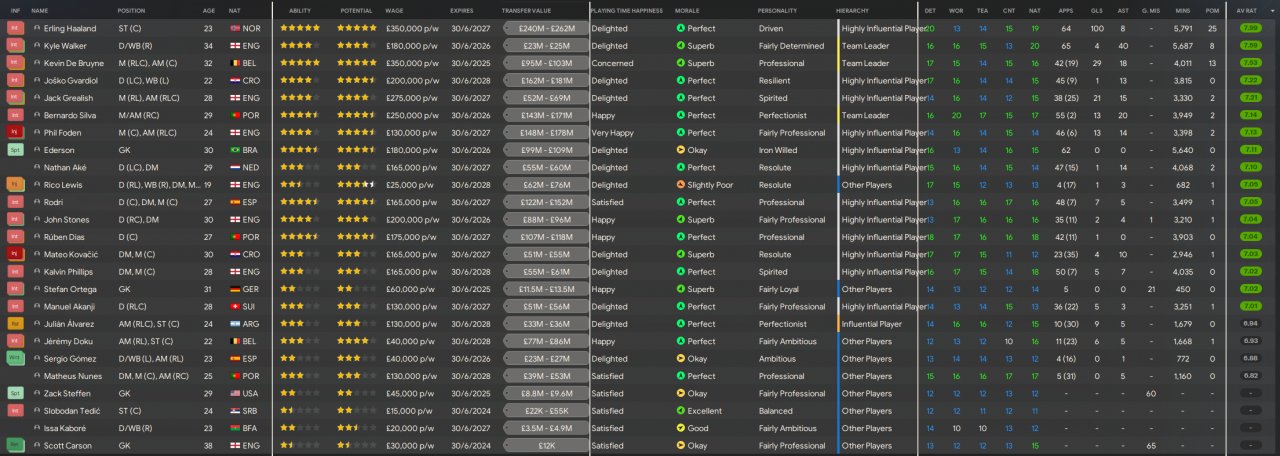Click the Superb morale icon for Kyle Walker
Image resolution: width=1280 pixels, height=456 pixels.
click(x=681, y=46)
